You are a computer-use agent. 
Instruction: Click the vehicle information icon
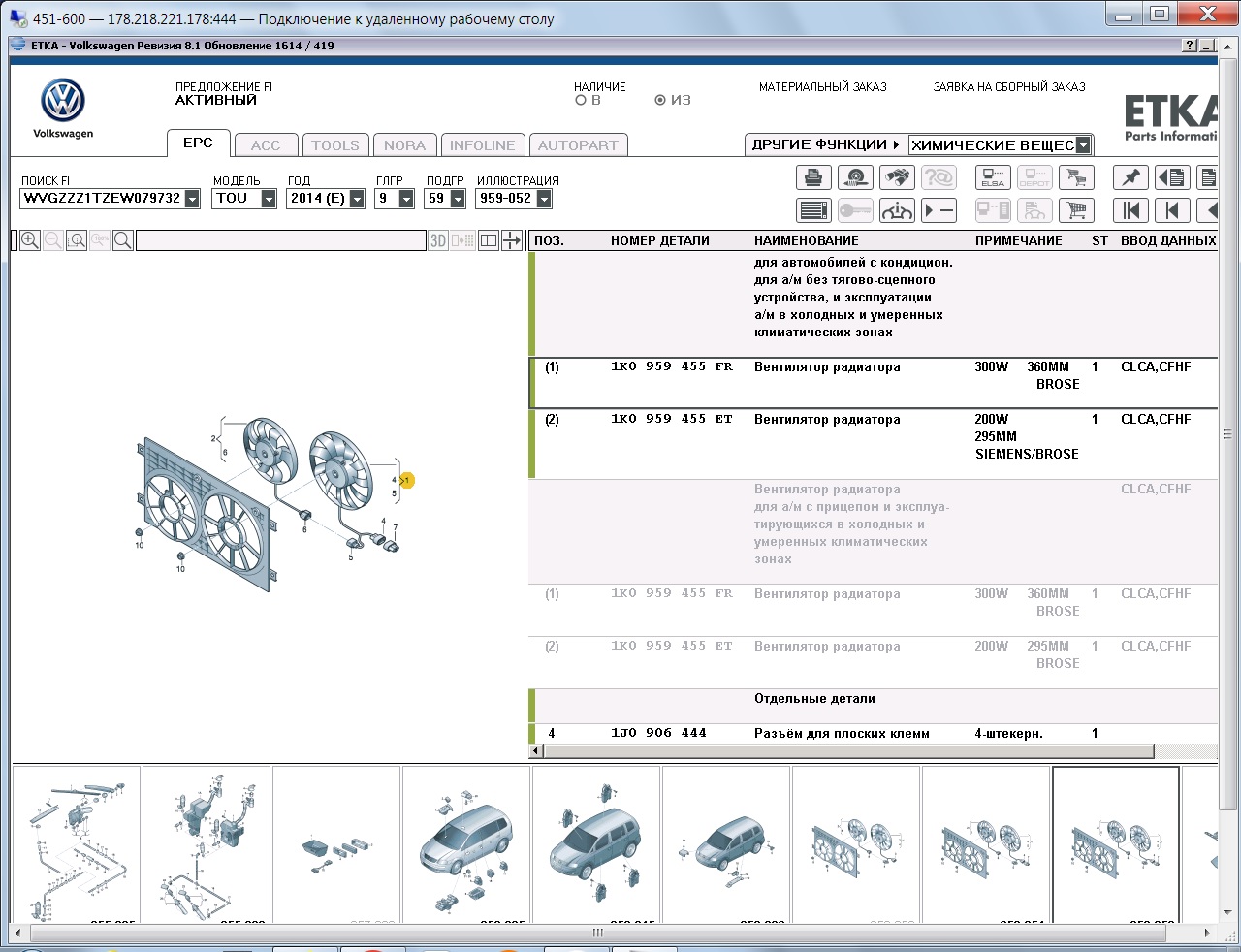pyautogui.click(x=897, y=210)
